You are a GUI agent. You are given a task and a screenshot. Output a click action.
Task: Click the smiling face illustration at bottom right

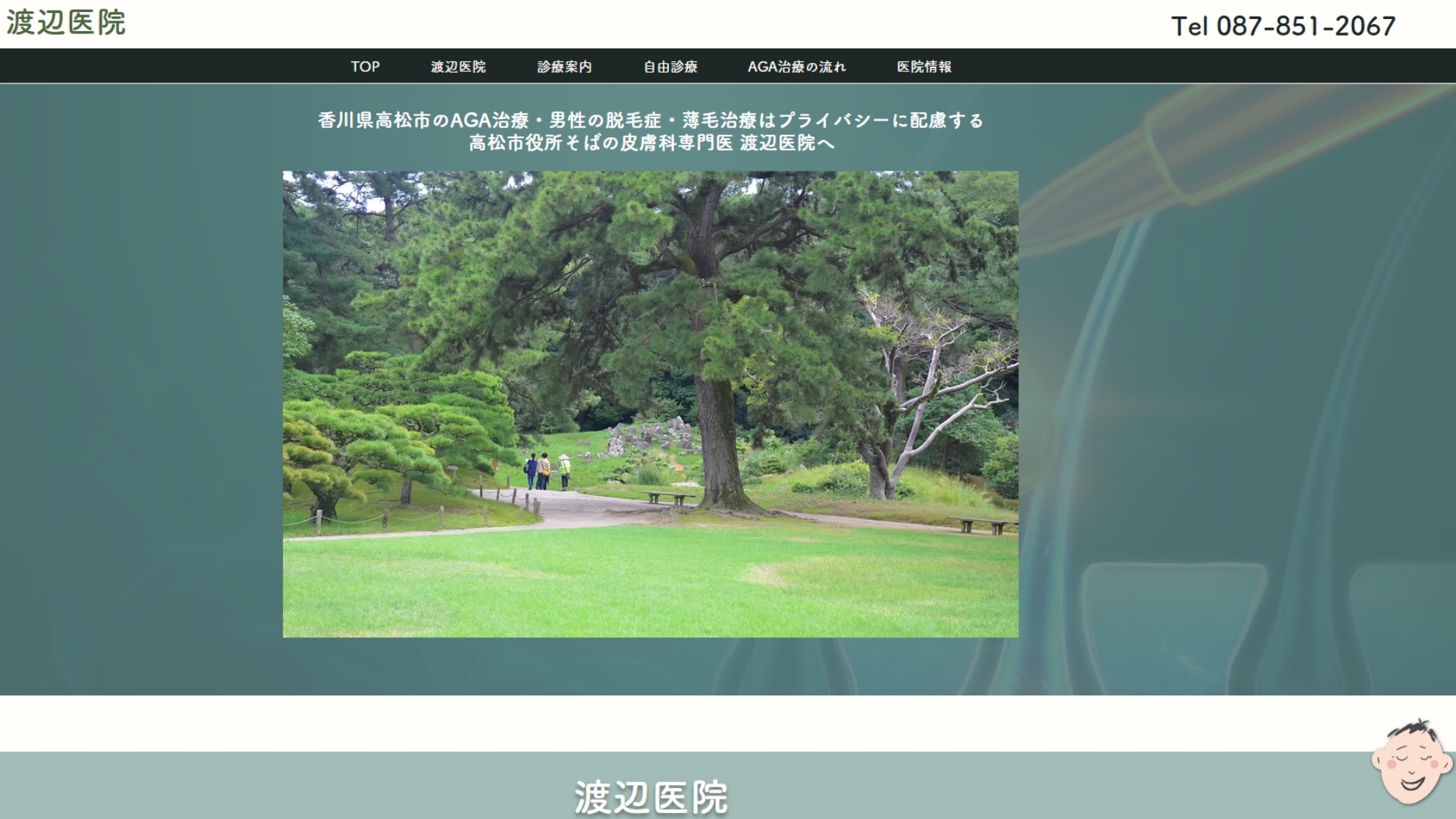(1410, 762)
